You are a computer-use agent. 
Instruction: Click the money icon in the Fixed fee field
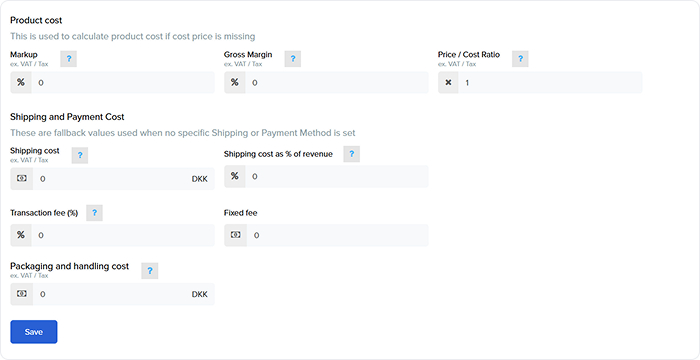(x=235, y=235)
